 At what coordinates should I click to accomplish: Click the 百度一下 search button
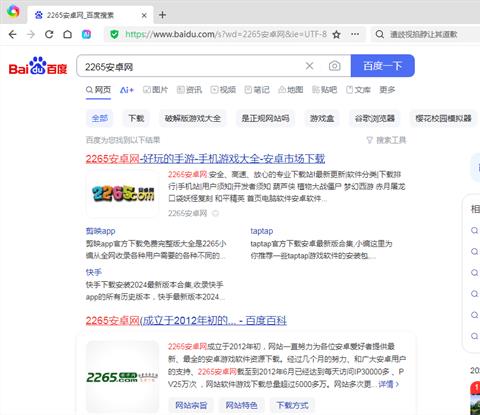pos(383,66)
